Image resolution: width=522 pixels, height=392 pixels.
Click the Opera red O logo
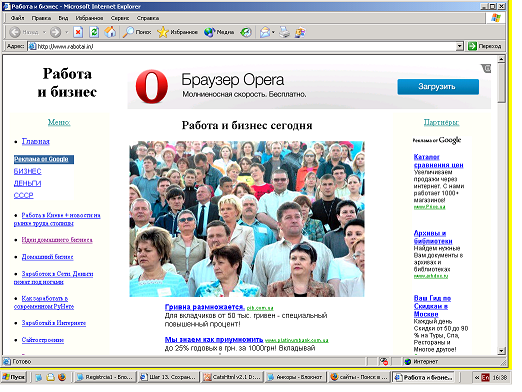(x=152, y=87)
